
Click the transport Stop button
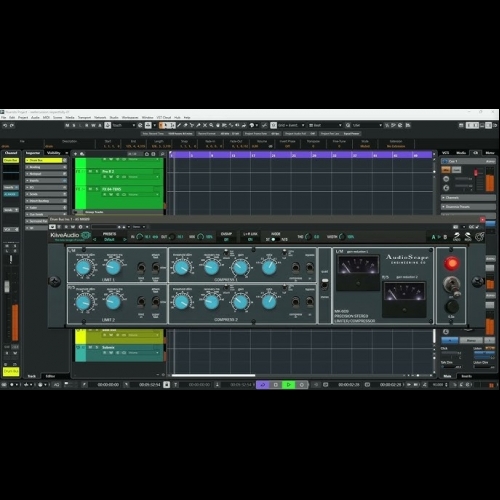point(276,385)
